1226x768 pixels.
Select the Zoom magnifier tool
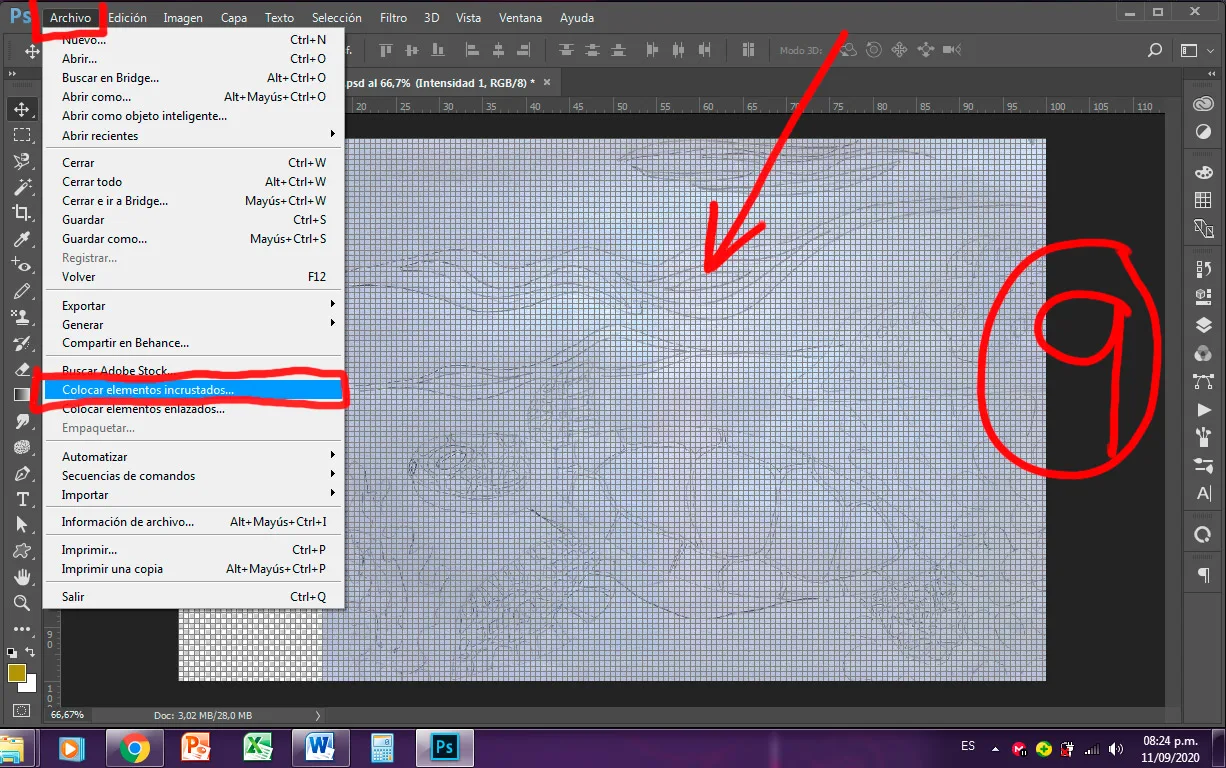click(22, 603)
